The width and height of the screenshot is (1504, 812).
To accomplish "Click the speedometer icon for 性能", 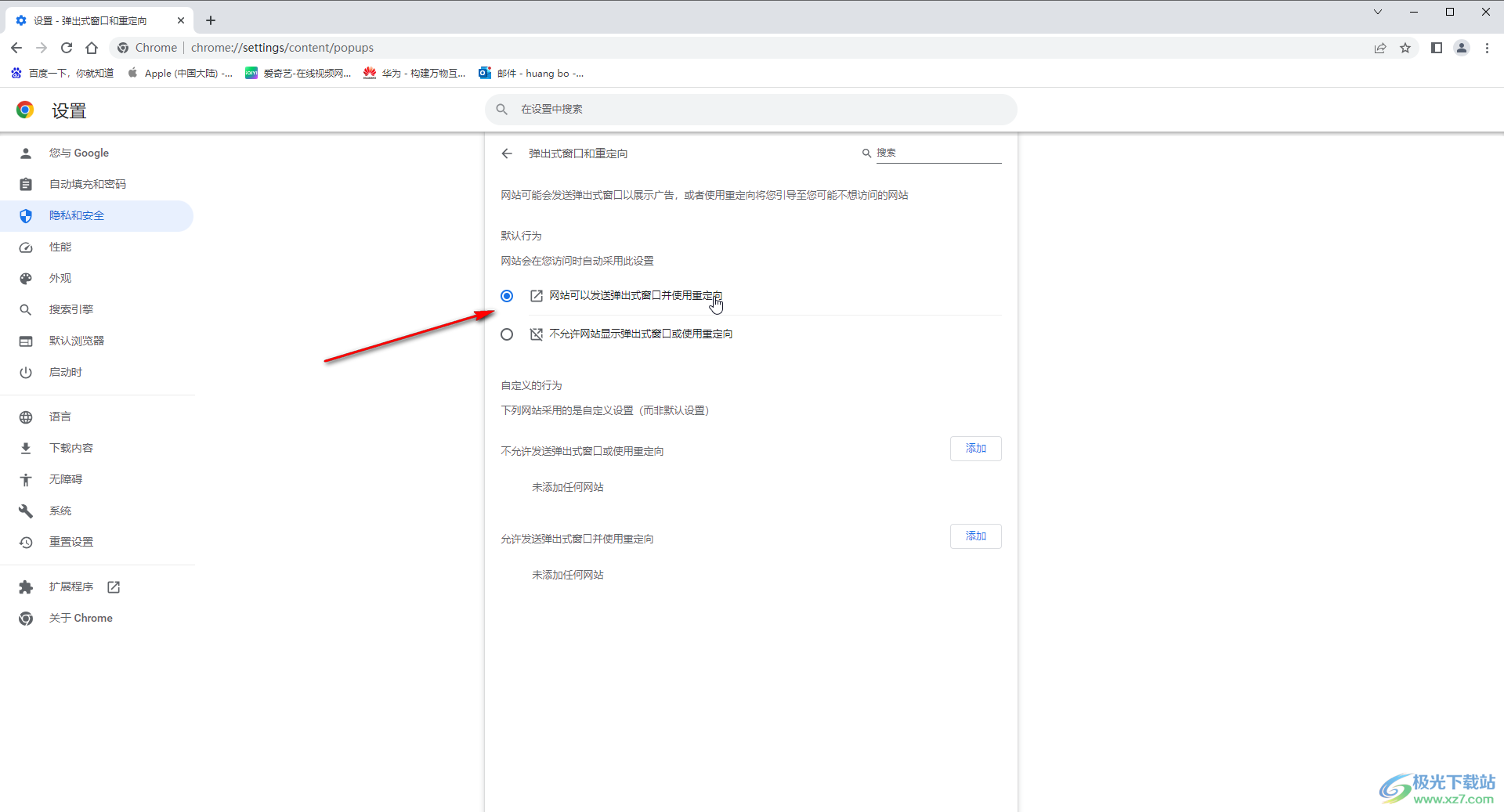I will click(26, 247).
